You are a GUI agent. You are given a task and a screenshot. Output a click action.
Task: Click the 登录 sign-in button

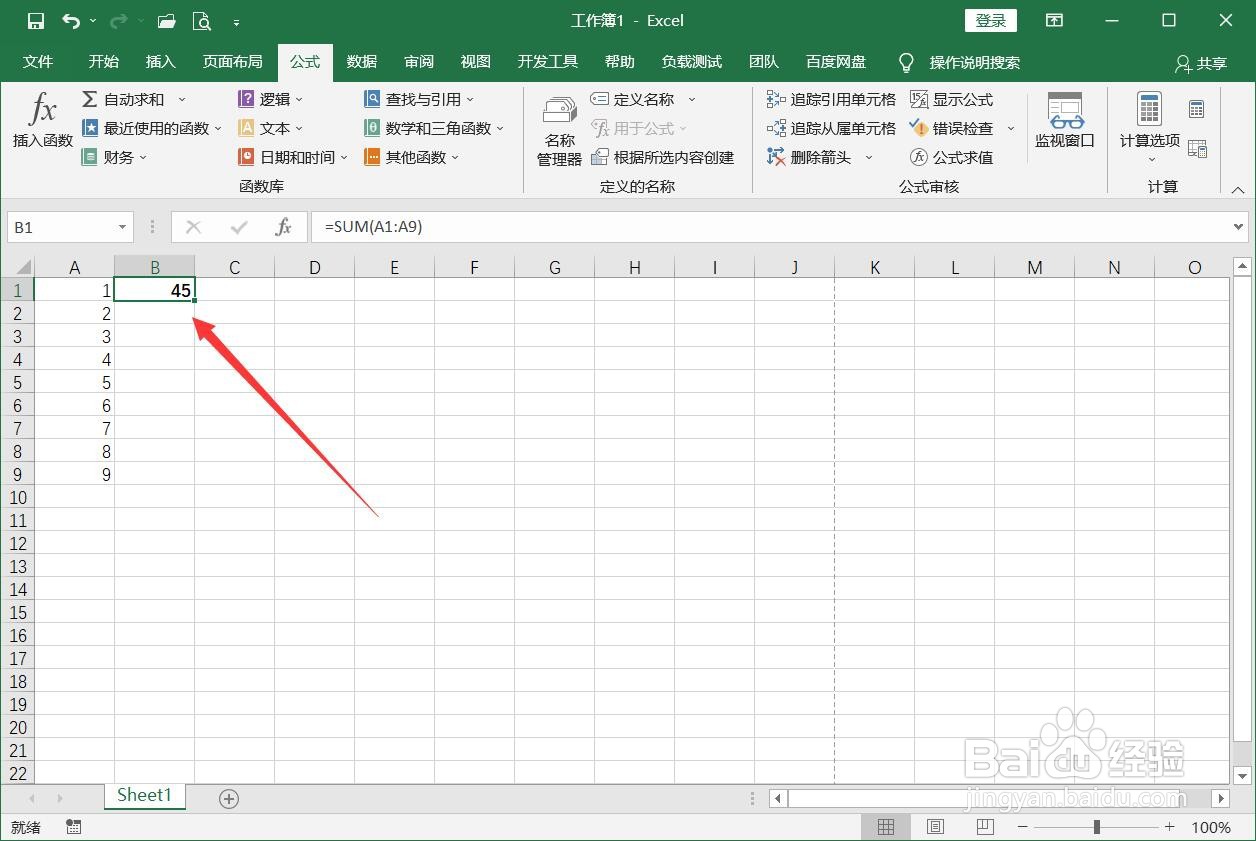(x=989, y=20)
